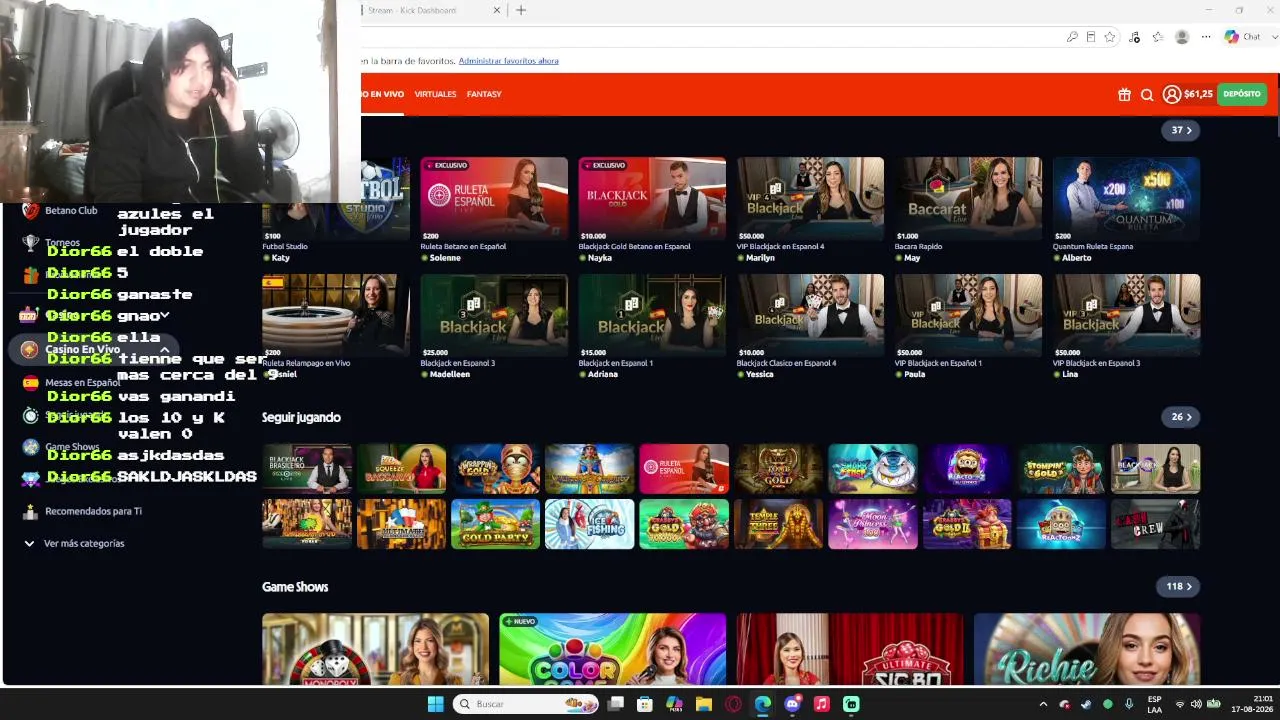Click the clock and date in the taskbar

[x=1252, y=704]
